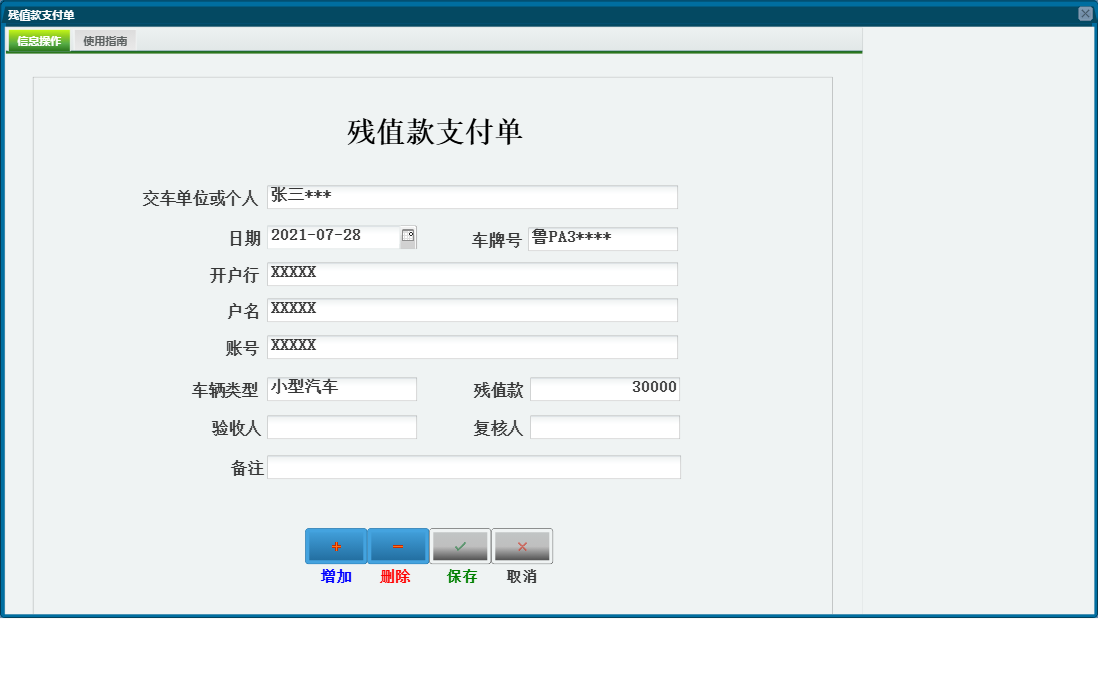
Task: Click the 开户行 input field
Action: (x=470, y=273)
